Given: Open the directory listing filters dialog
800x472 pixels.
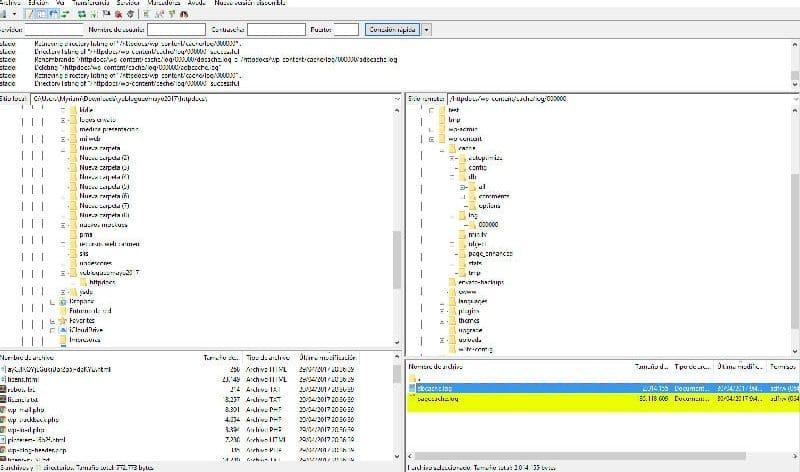Looking at the screenshot, I should tap(146, 14).
